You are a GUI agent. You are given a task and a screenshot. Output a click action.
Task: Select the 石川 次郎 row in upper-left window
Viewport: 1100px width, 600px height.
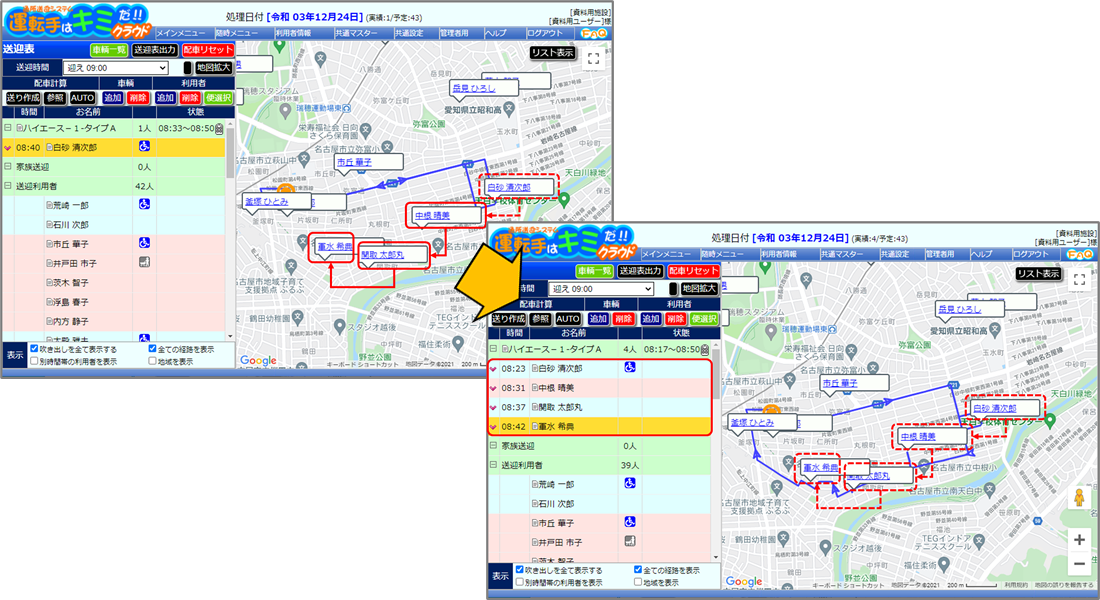114,225
